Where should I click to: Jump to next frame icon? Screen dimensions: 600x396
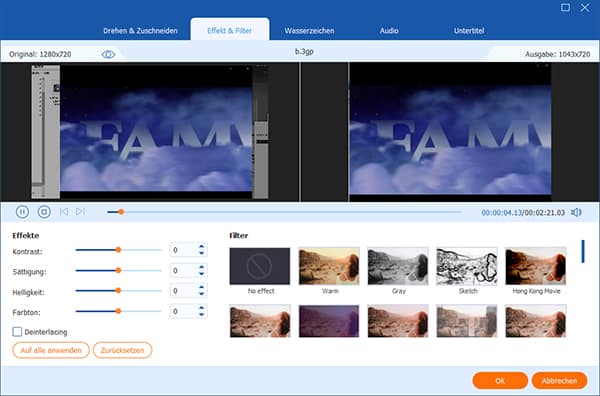80,212
